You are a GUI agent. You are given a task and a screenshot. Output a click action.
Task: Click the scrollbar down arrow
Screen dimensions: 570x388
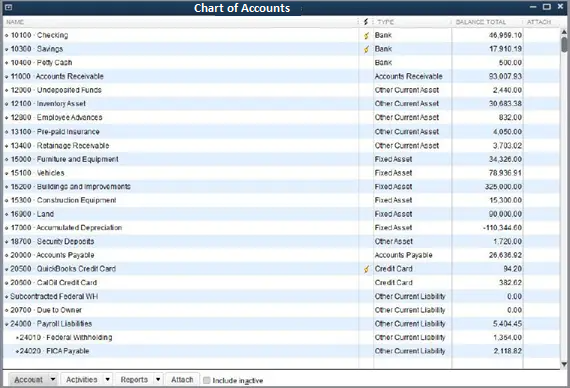coord(564,364)
